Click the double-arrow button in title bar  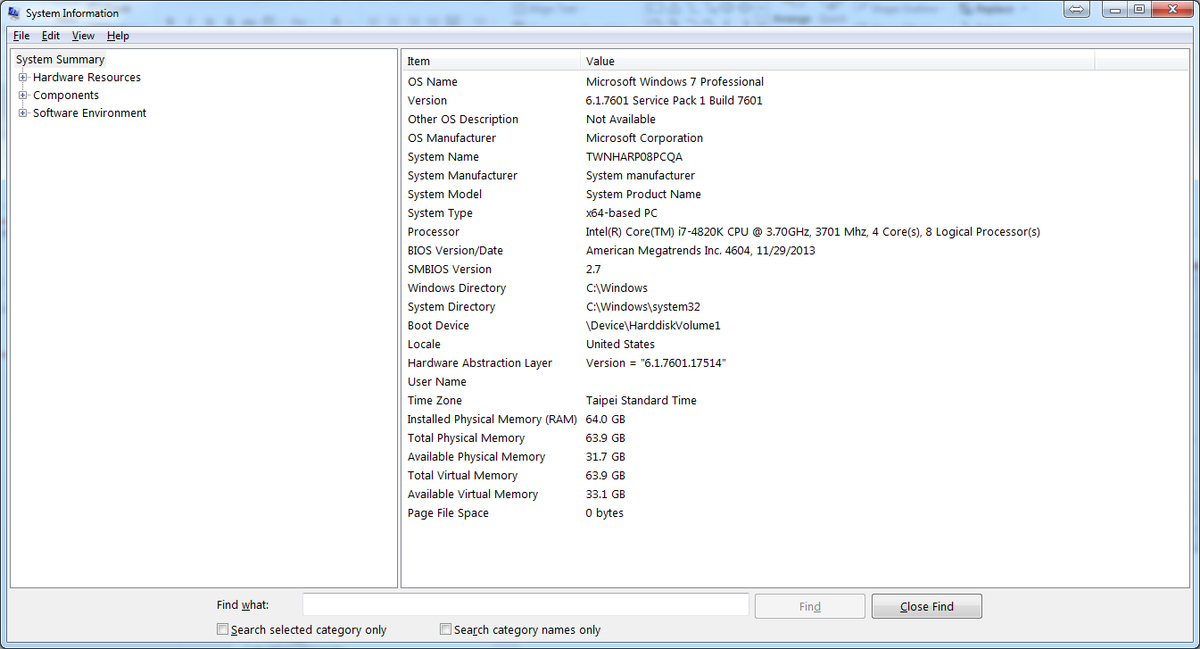(x=1078, y=9)
